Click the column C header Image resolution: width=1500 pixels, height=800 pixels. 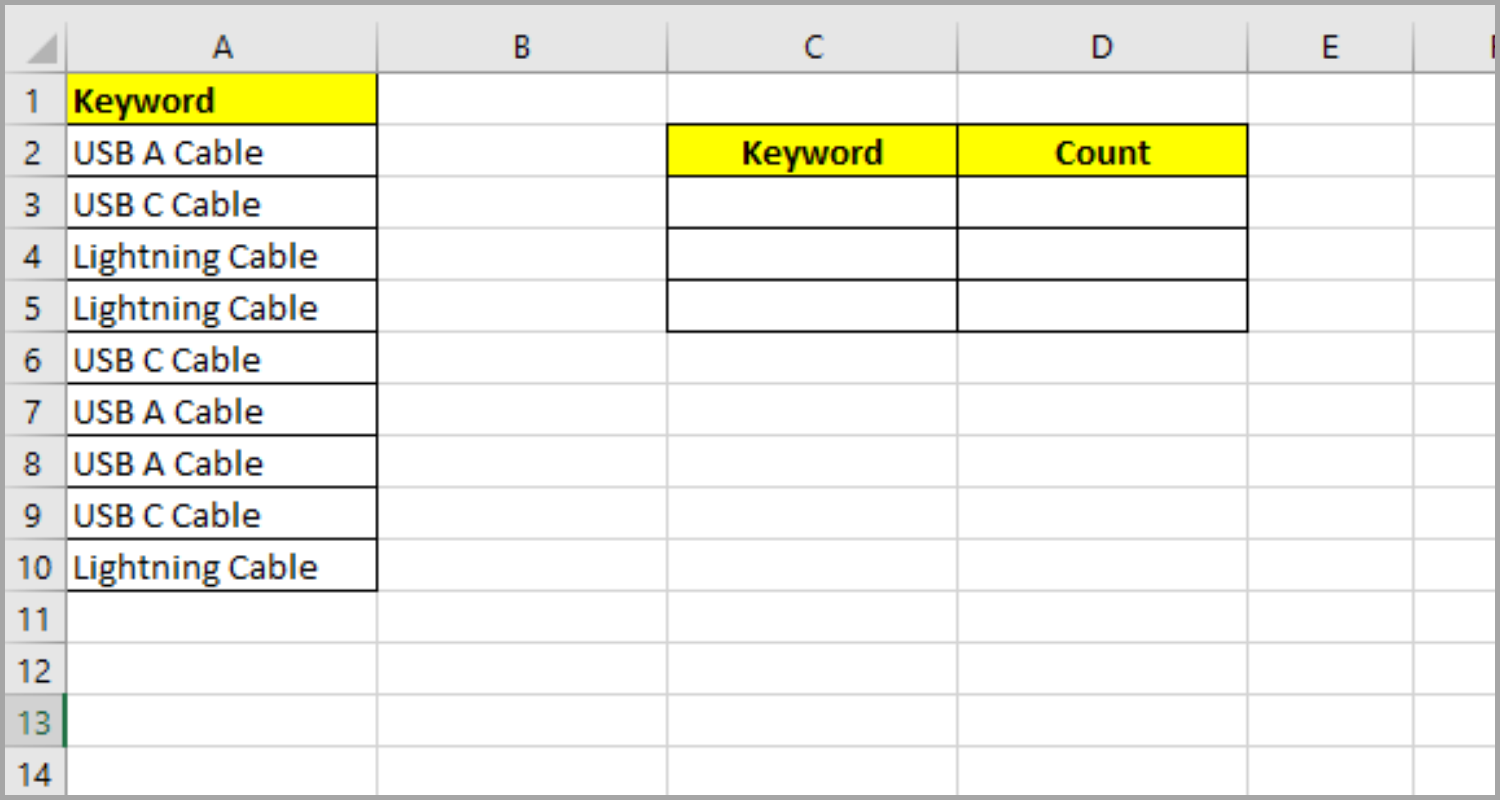(x=812, y=46)
